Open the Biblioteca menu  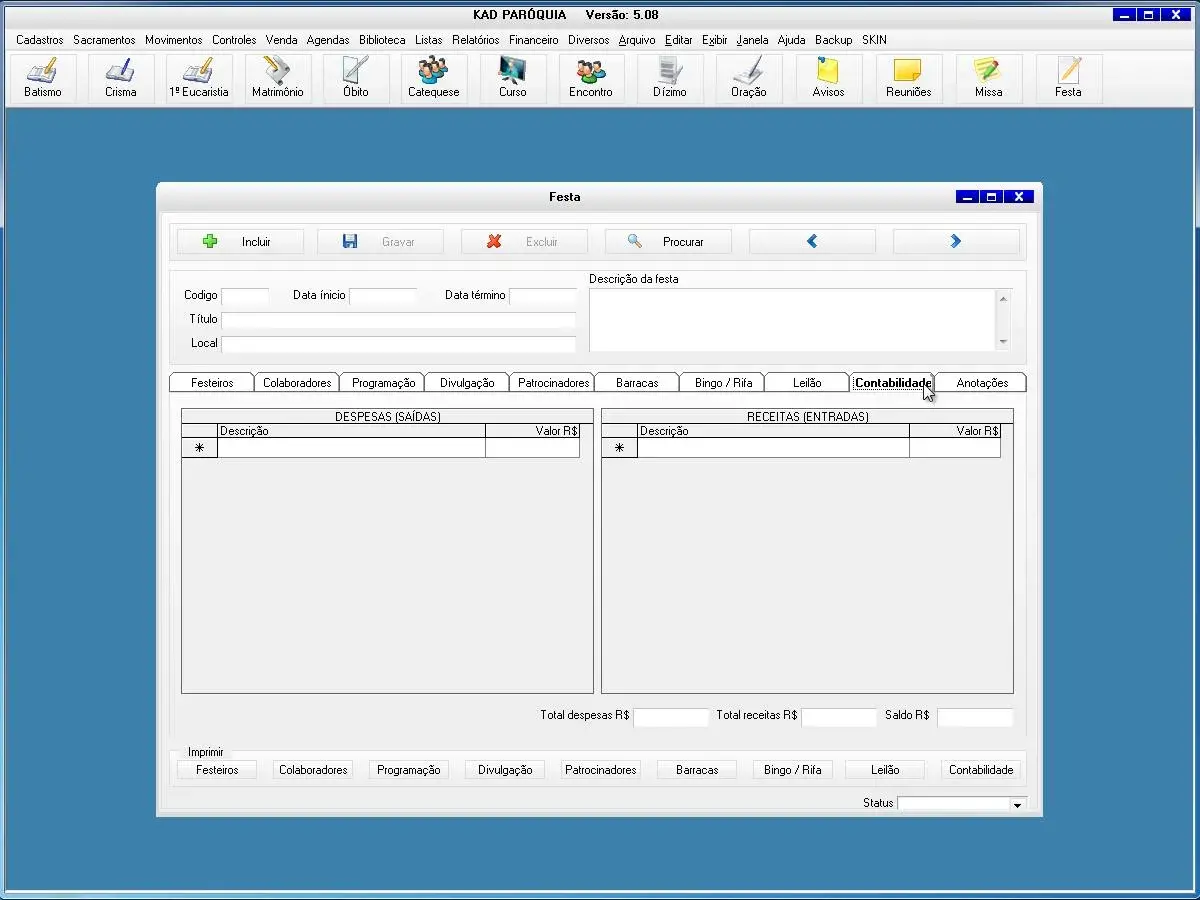pyautogui.click(x=382, y=40)
